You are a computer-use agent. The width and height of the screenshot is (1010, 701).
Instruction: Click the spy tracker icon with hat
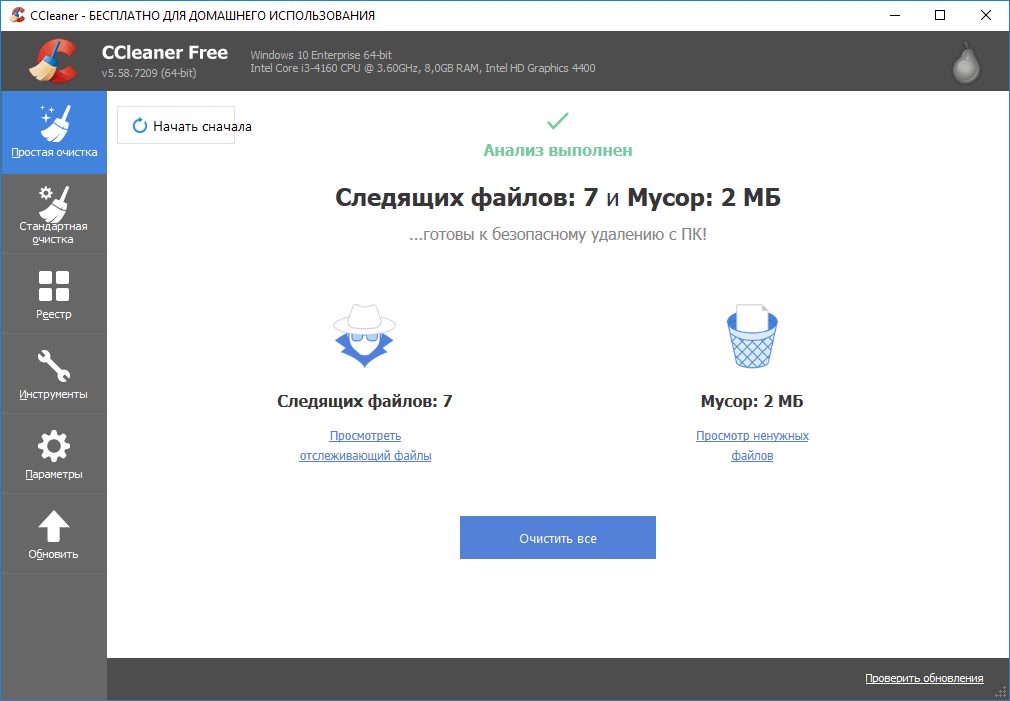point(364,335)
